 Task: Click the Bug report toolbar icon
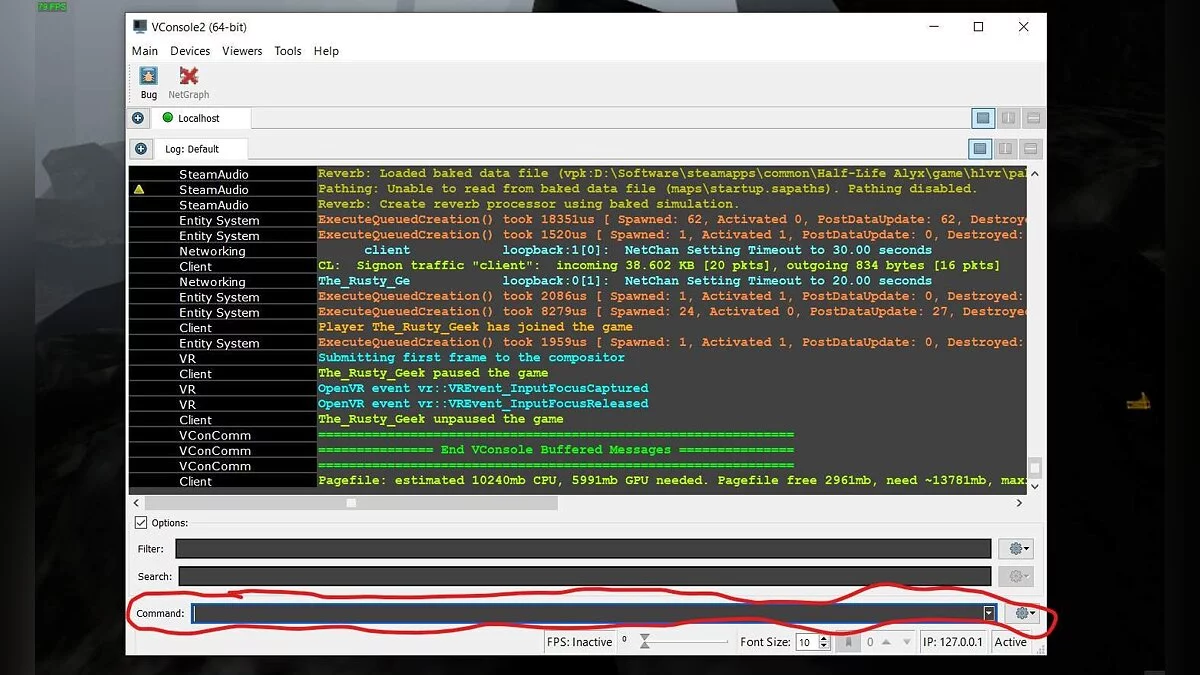point(148,80)
